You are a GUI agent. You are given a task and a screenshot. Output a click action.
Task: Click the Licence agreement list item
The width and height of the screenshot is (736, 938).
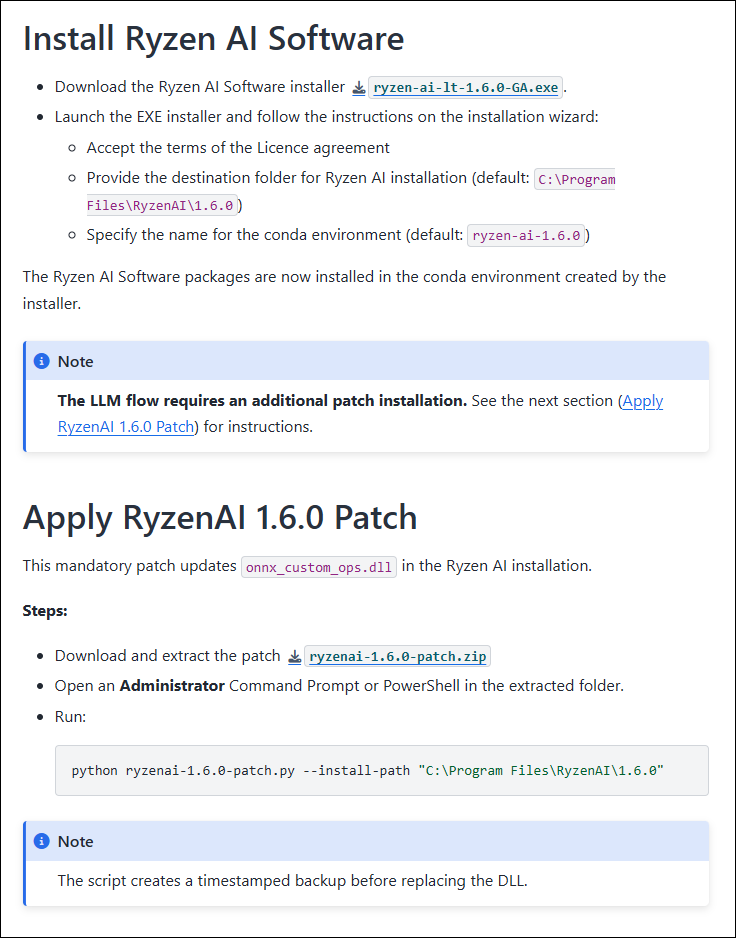point(238,147)
